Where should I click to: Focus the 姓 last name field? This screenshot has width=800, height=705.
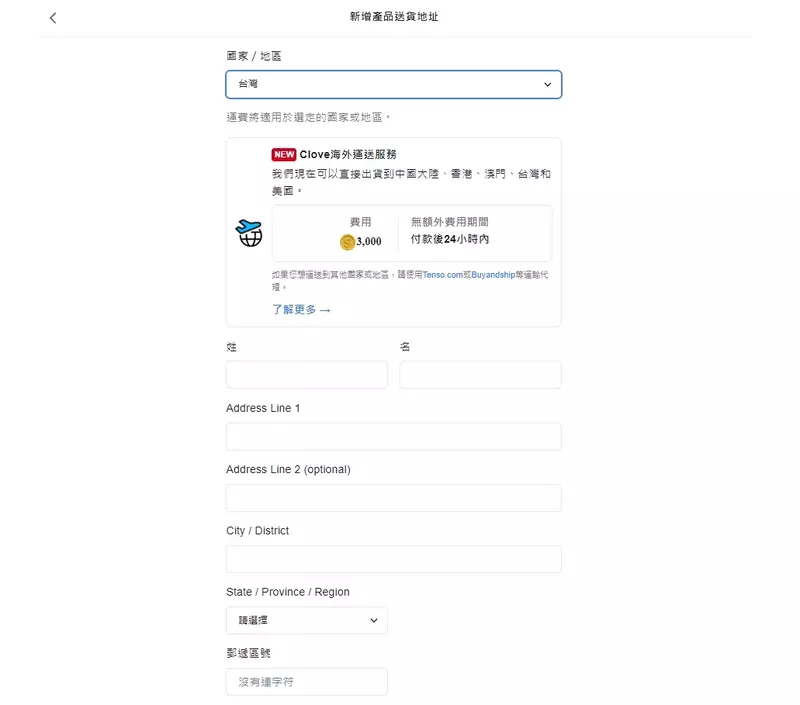click(306, 375)
